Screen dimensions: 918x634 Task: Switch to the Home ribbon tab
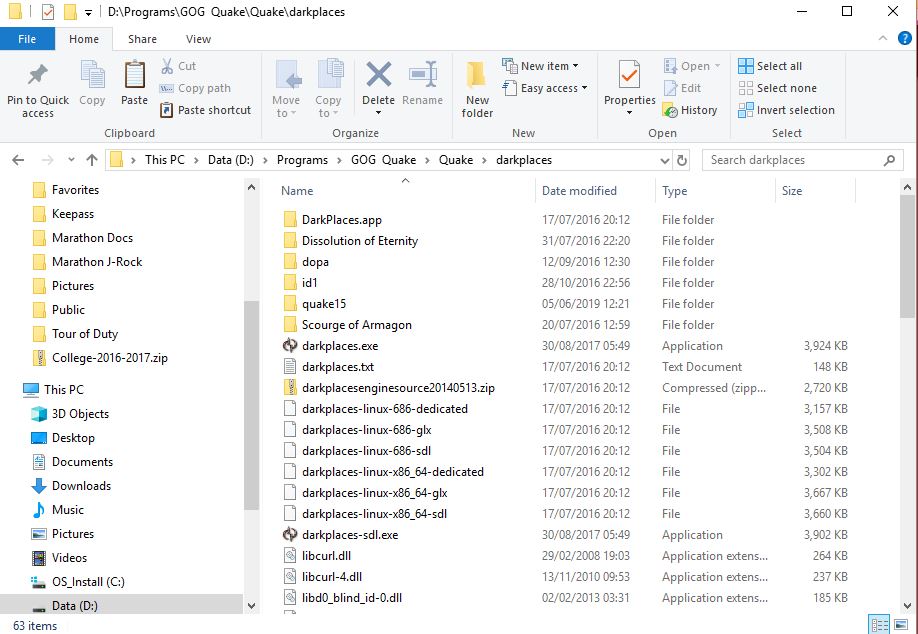click(84, 39)
